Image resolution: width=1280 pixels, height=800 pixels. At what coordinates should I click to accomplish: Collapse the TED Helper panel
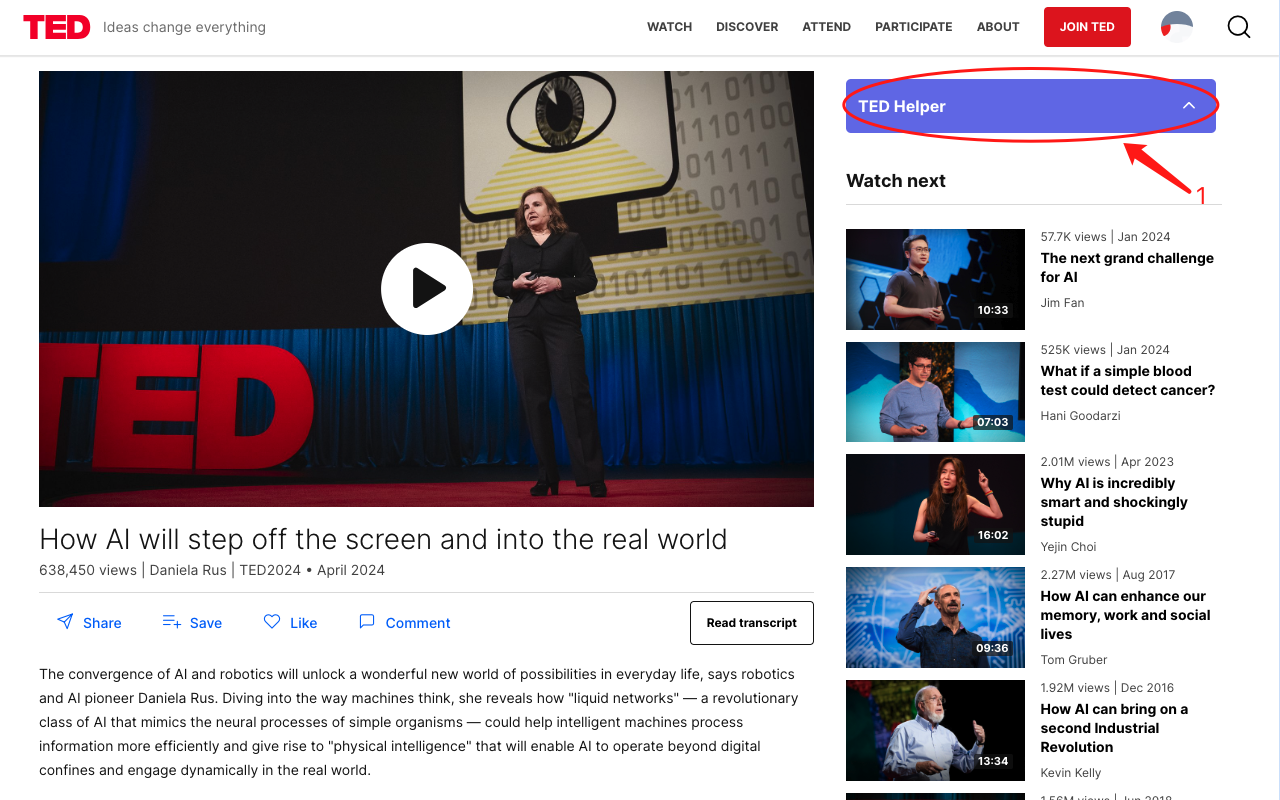click(1188, 105)
